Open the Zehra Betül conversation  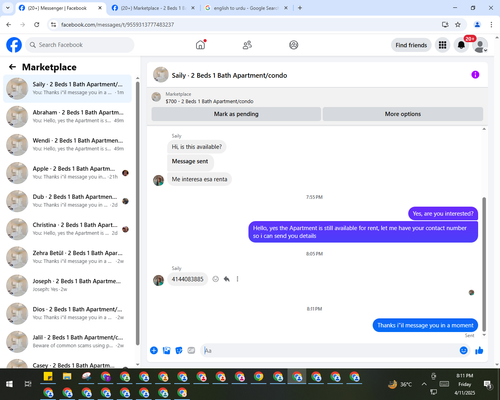point(67,257)
